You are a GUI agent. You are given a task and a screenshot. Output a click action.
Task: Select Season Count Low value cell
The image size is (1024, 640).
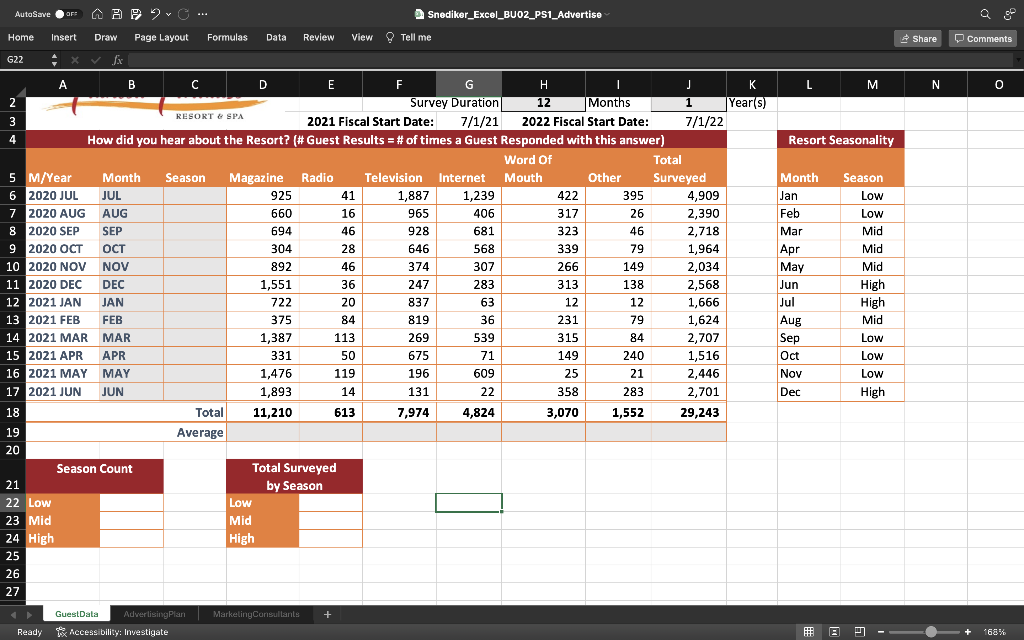pos(131,503)
